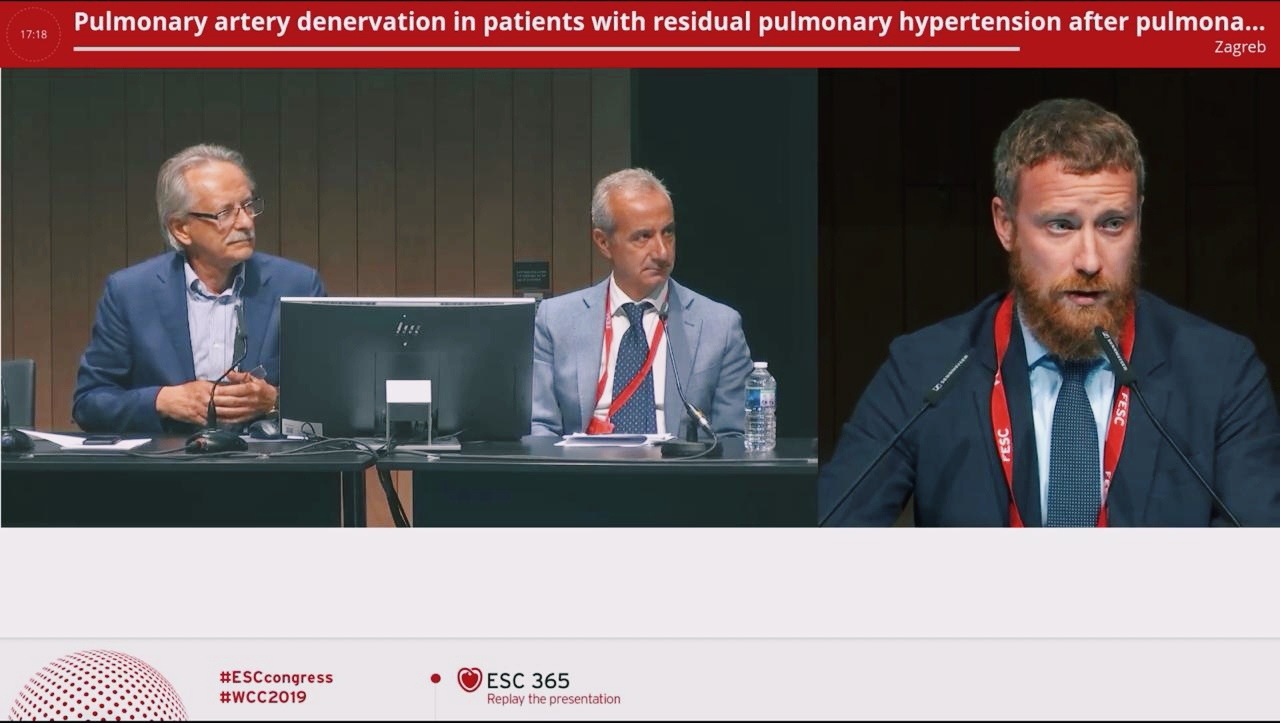Click the computer mouse on the desk
Viewport: 1280px width, 723px height.
(x=264, y=429)
